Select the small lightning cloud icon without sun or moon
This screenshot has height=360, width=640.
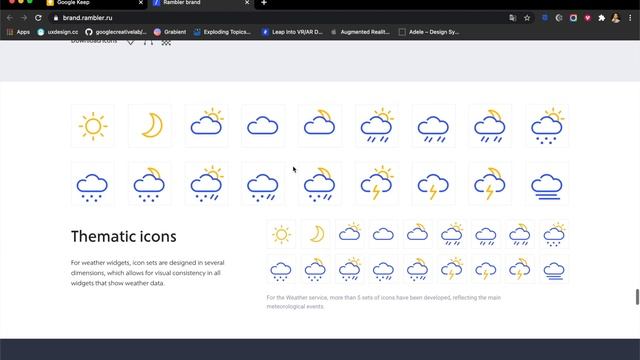pos(486,271)
